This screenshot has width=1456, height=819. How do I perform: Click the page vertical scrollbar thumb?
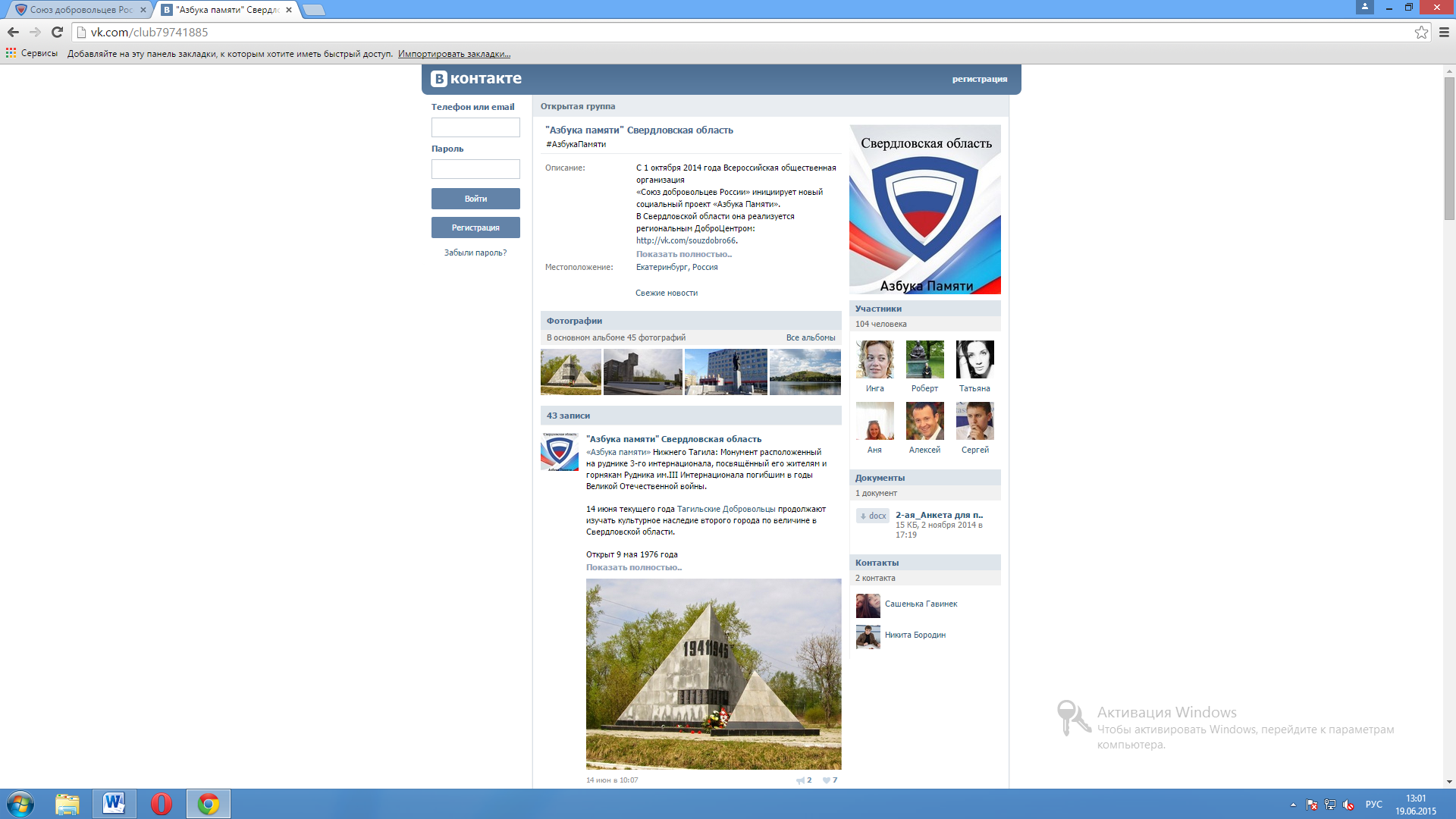(1449, 148)
